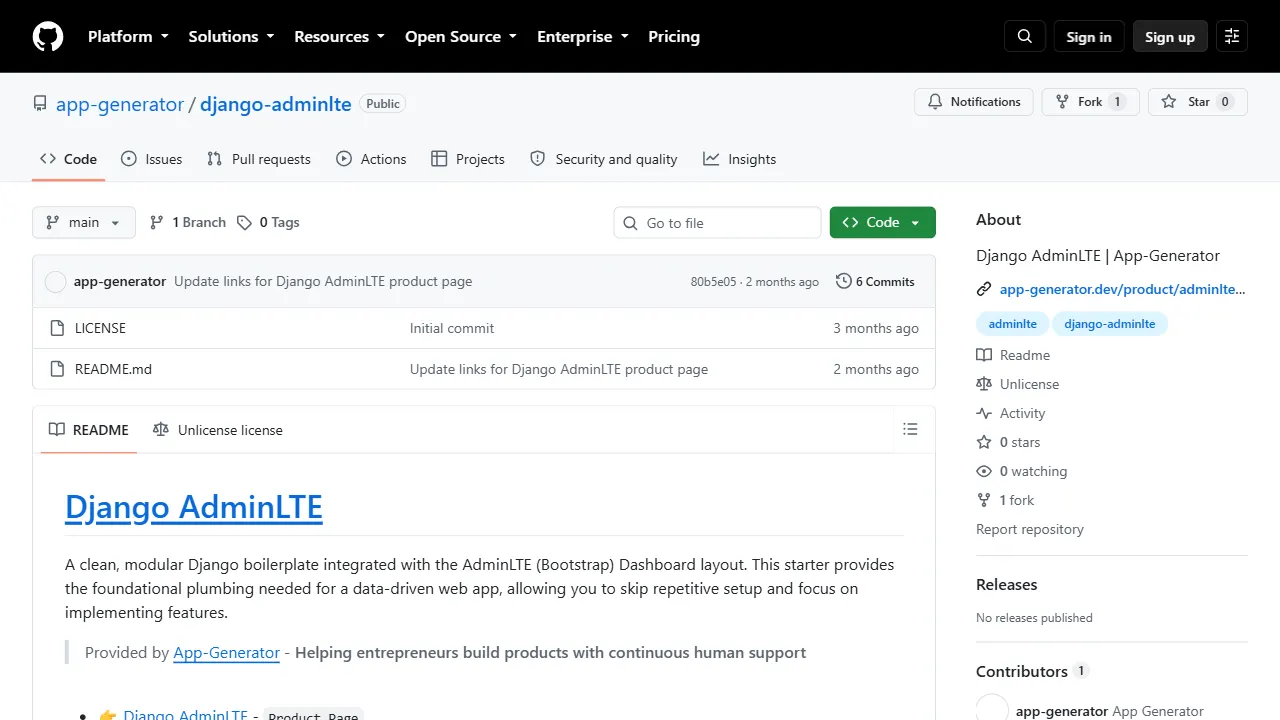Click the adminlte topic tag
Screen dimensions: 1280x720
click(x=1013, y=324)
